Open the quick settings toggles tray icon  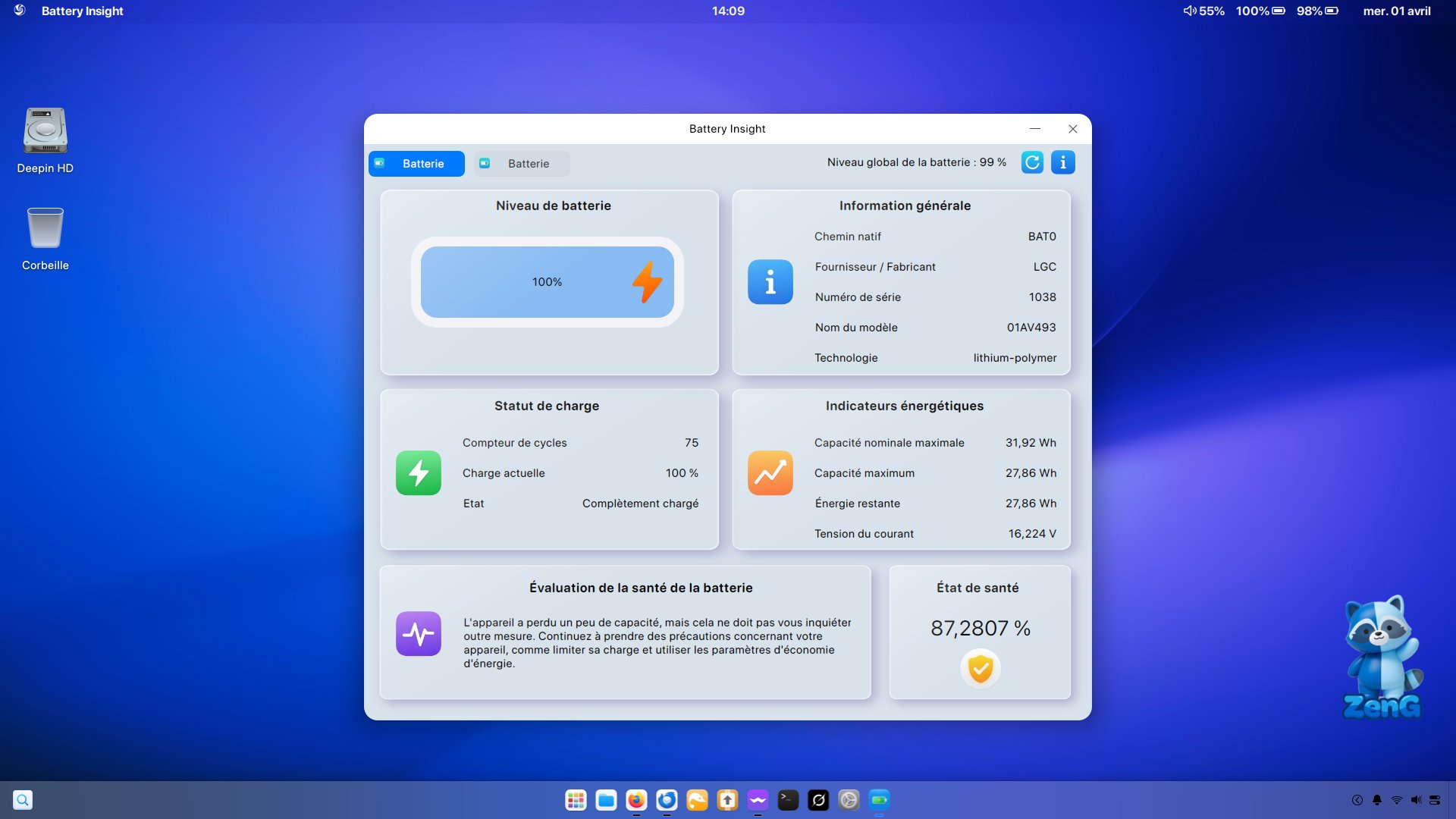[x=1435, y=800]
